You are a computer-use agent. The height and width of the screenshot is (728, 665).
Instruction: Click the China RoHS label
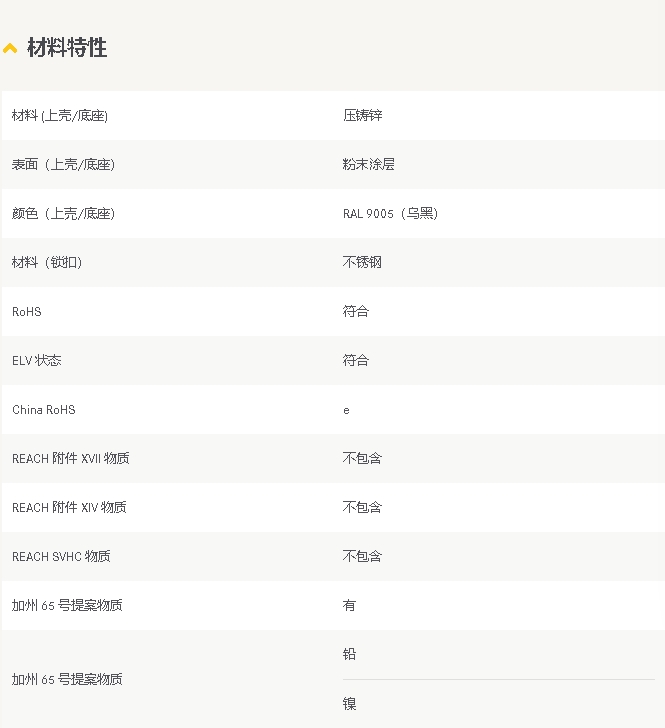[44, 410]
